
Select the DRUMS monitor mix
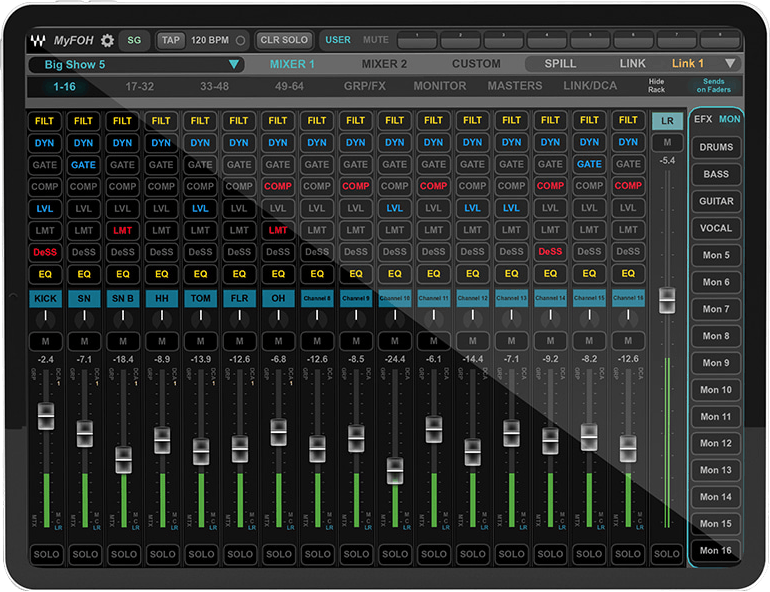coord(716,147)
